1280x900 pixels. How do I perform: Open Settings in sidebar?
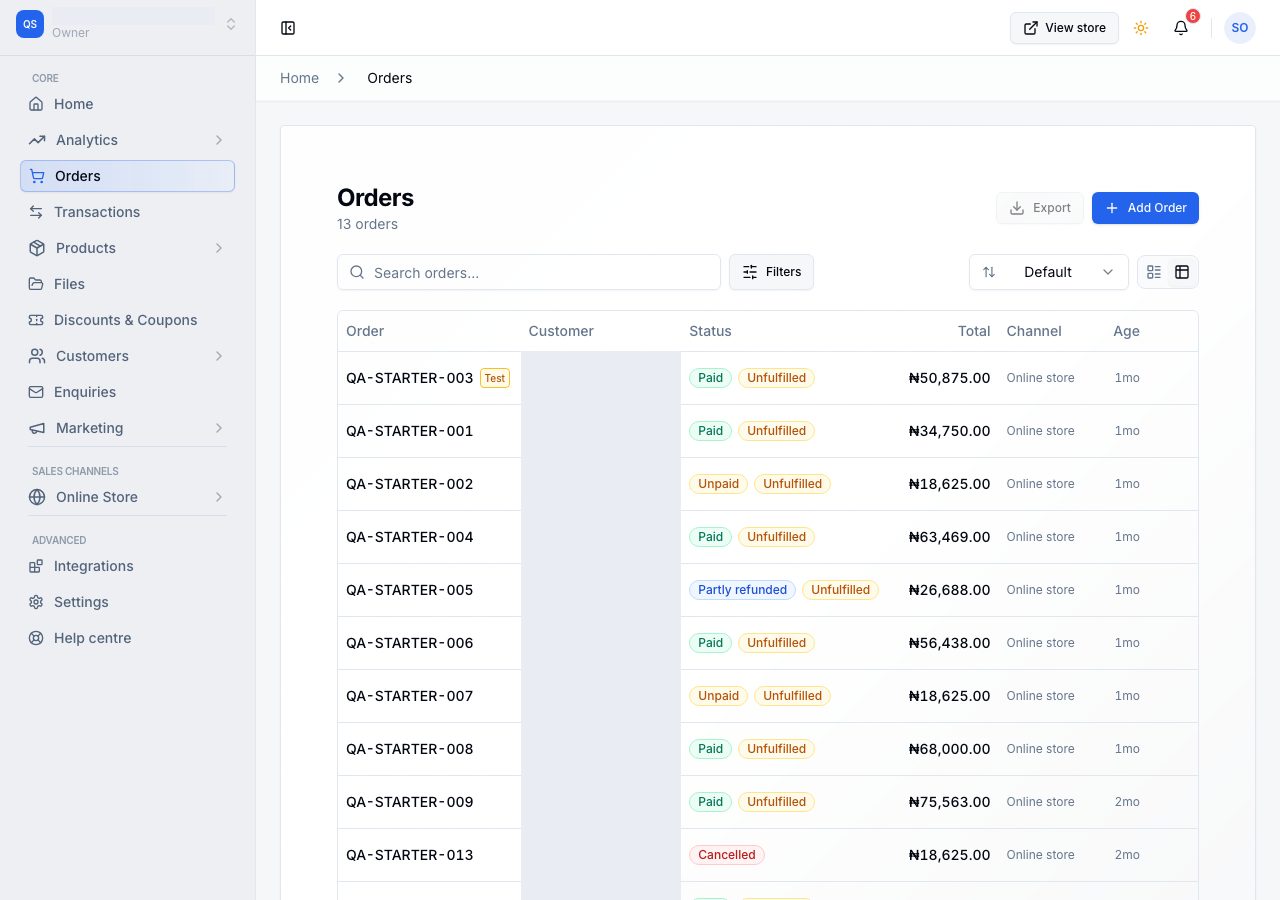click(127, 602)
